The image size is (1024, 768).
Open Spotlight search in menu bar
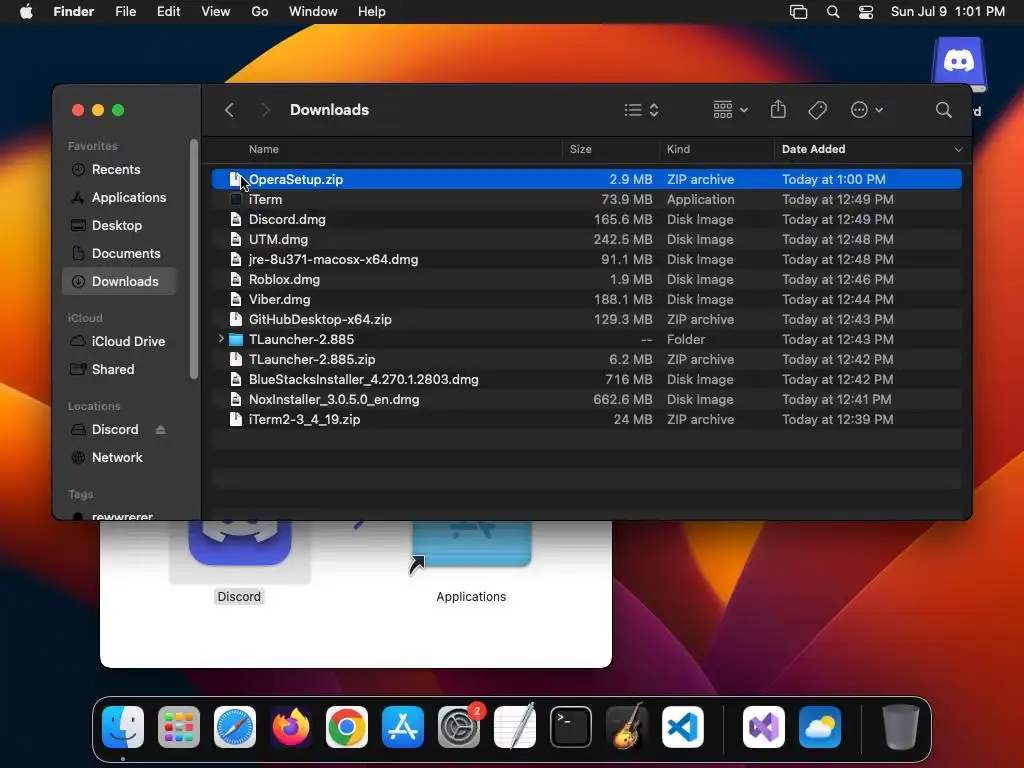point(833,12)
